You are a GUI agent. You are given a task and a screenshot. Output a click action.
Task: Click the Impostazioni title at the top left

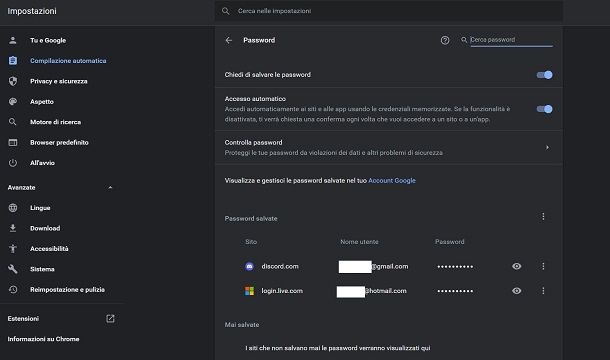click(32, 11)
